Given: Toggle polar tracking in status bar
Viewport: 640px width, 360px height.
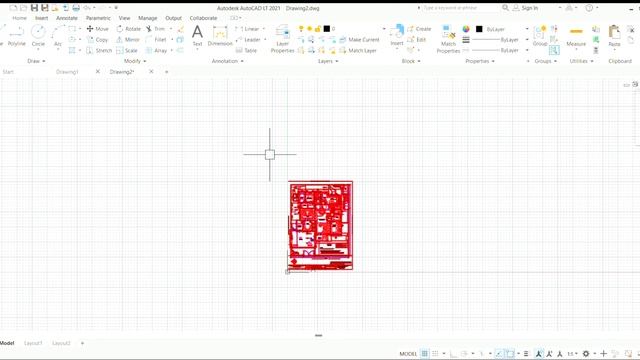Looking at the screenshot, I should (x=464, y=353).
